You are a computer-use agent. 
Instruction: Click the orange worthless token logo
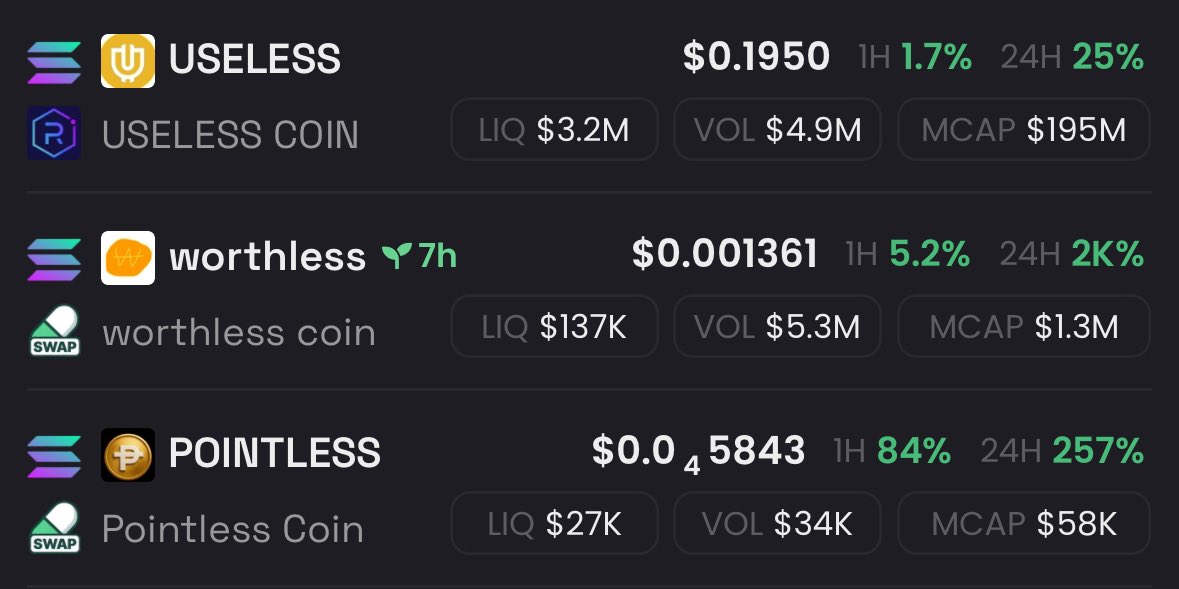click(128, 258)
